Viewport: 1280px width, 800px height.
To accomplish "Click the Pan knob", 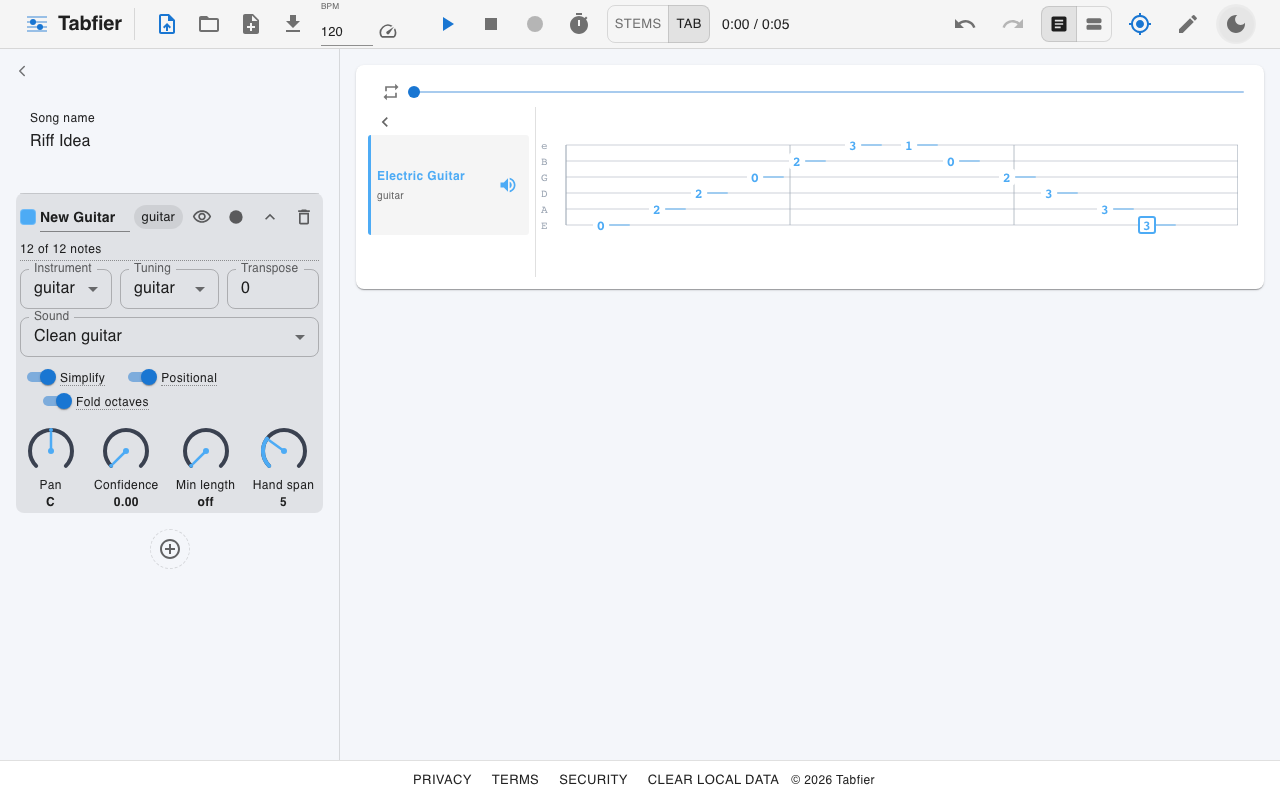I will 51,451.
